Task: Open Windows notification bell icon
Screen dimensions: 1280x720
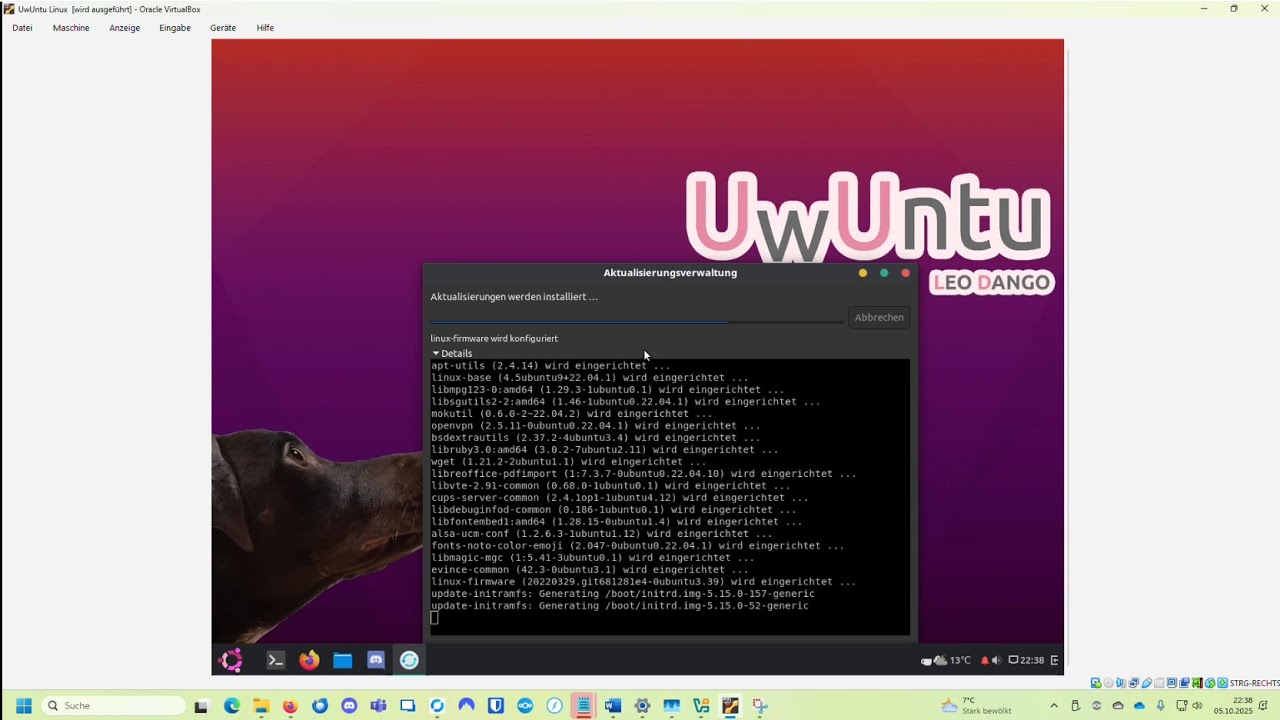Action: (1263, 705)
